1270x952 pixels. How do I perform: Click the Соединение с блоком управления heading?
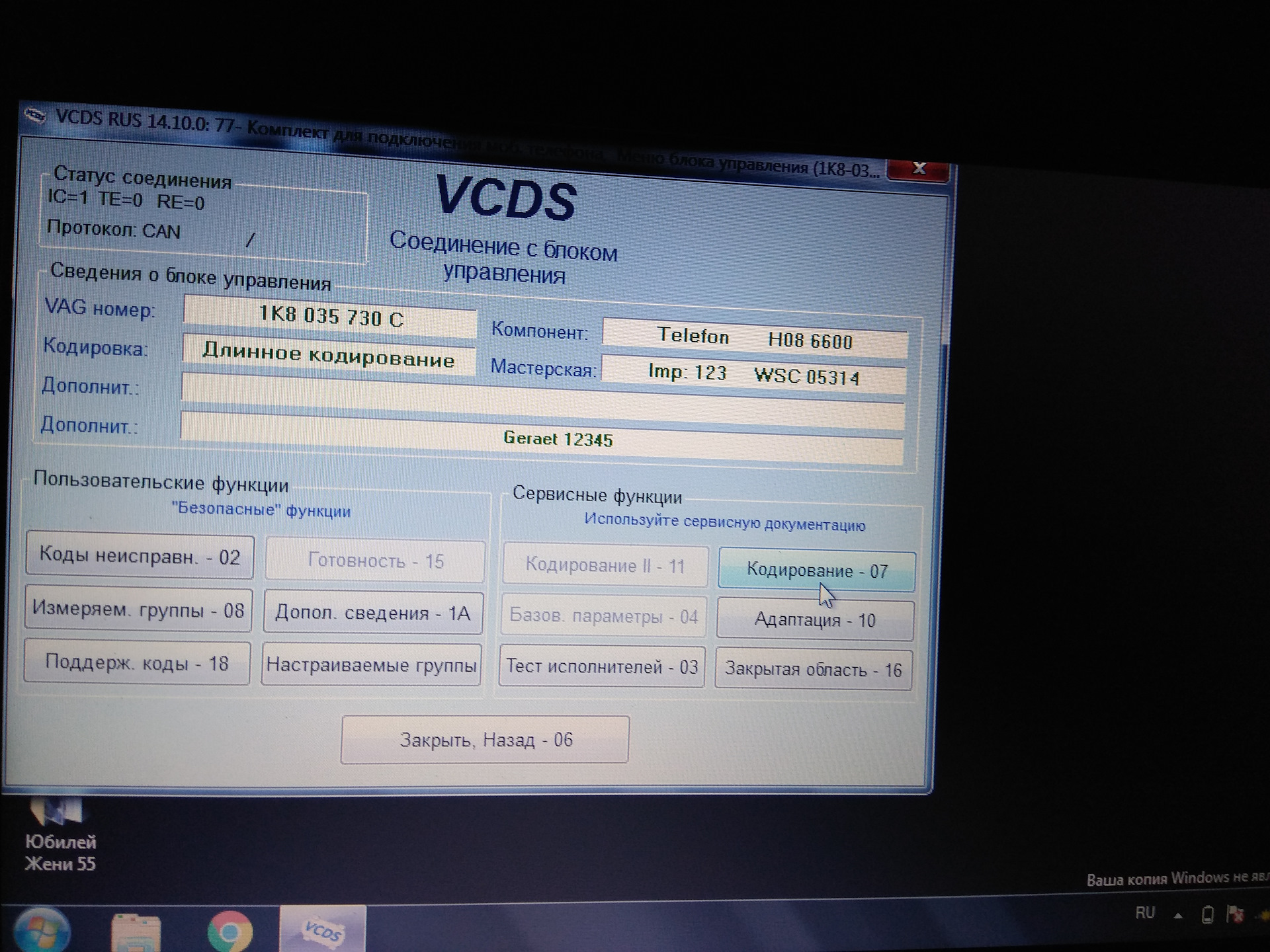click(503, 258)
